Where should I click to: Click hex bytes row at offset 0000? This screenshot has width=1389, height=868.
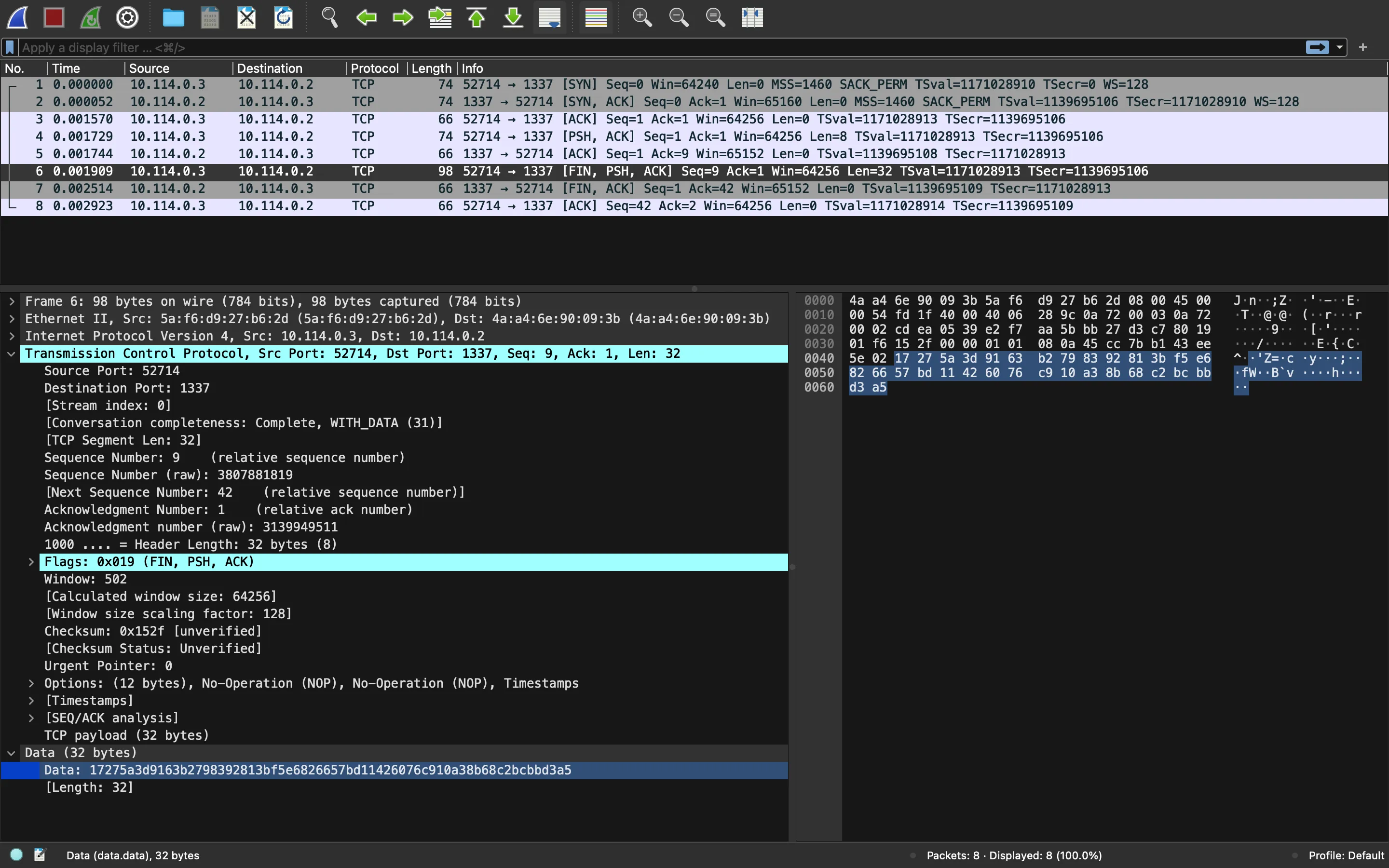[1030, 301]
